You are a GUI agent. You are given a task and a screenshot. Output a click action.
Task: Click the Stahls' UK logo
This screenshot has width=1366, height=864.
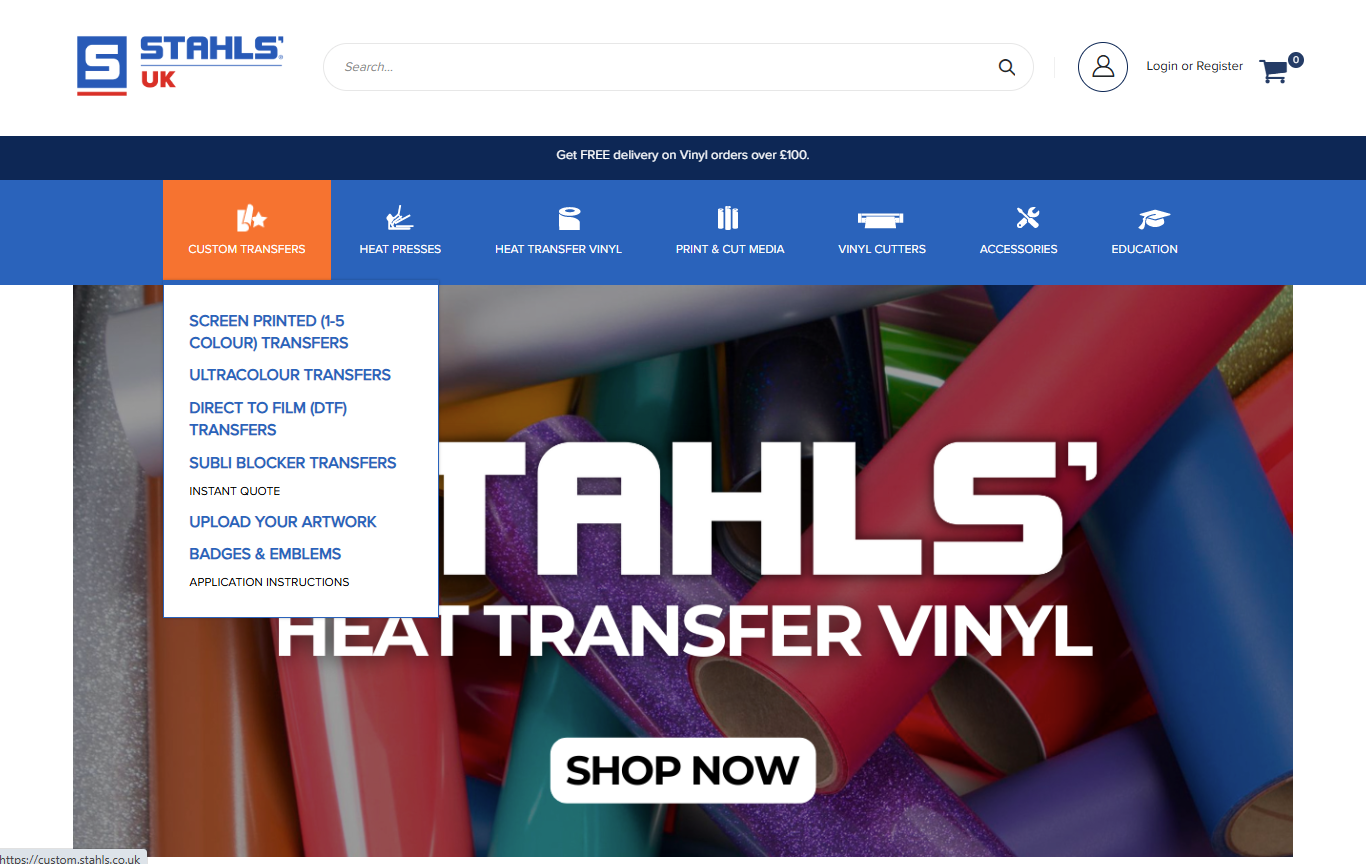[x=180, y=66]
